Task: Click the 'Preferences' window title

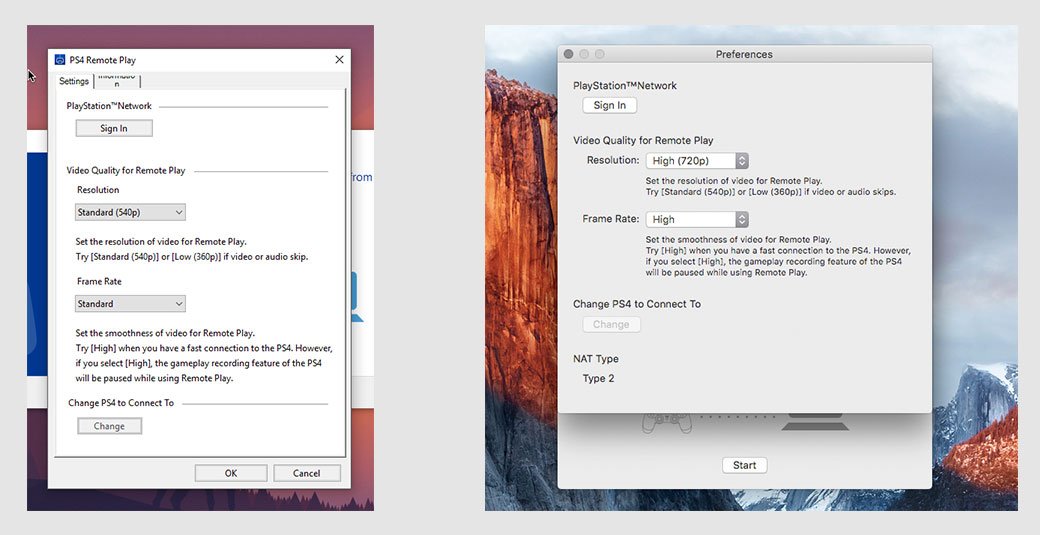Action: 744,54
